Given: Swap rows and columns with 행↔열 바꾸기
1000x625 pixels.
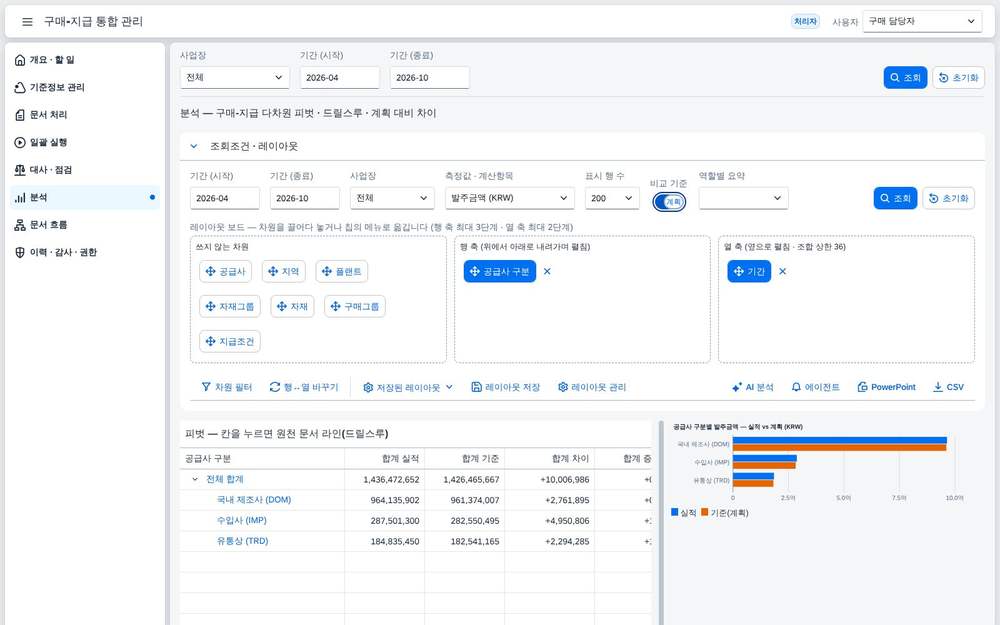Looking at the screenshot, I should pyautogui.click(x=304, y=387).
